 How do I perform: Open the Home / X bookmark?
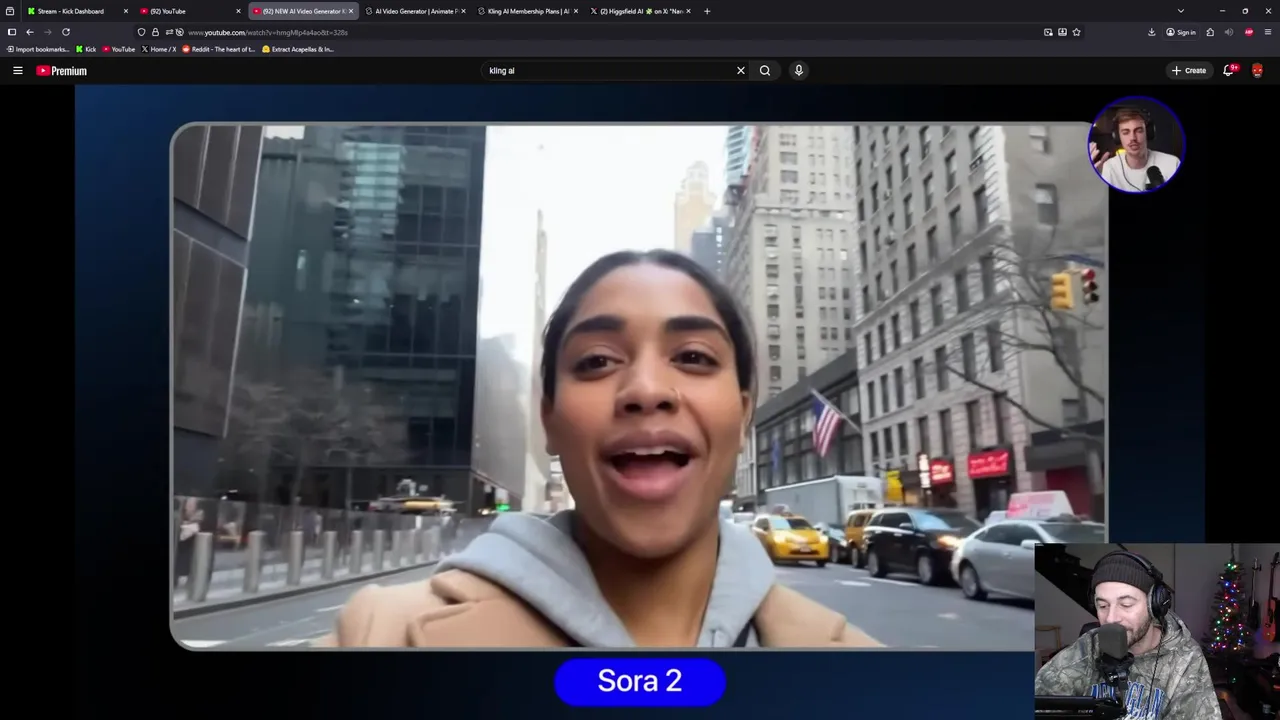coord(159,49)
